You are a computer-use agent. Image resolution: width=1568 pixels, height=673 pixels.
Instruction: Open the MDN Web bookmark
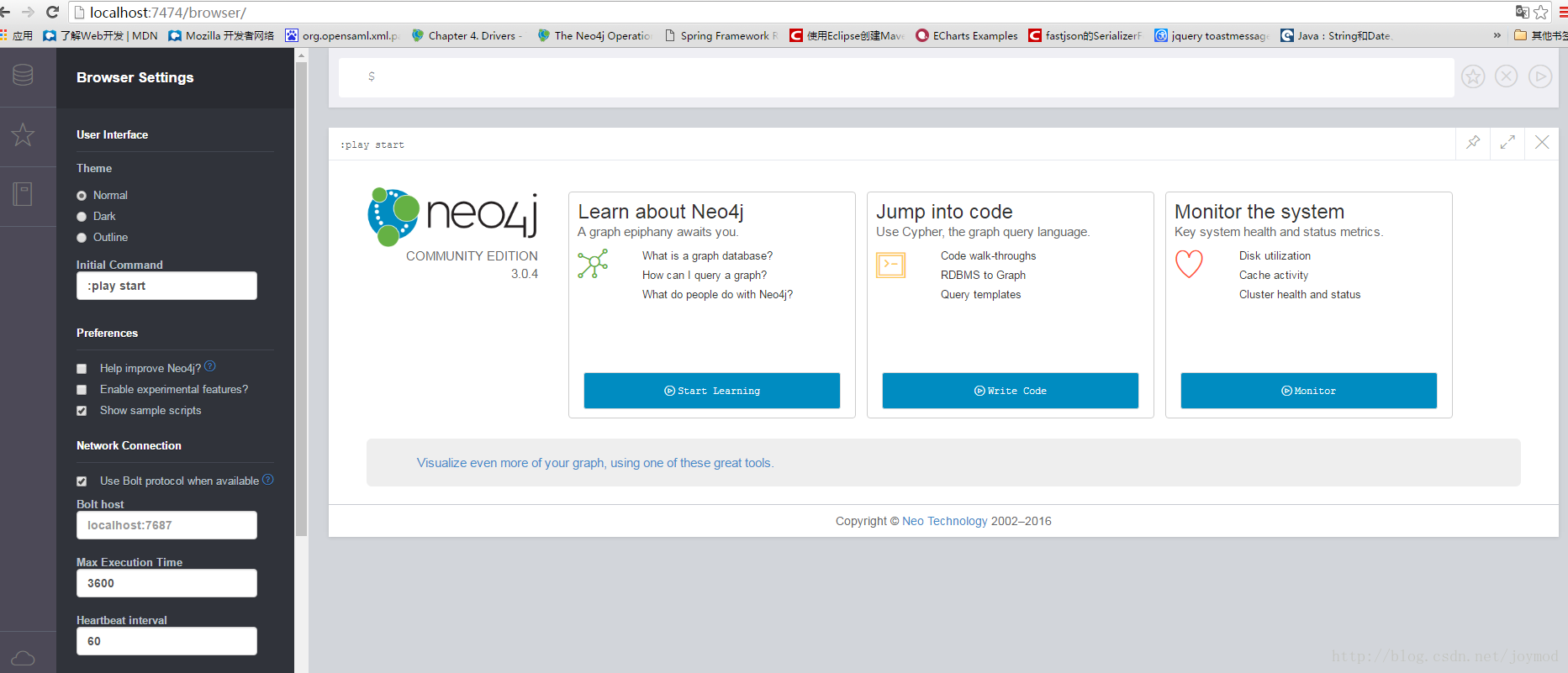click(100, 35)
